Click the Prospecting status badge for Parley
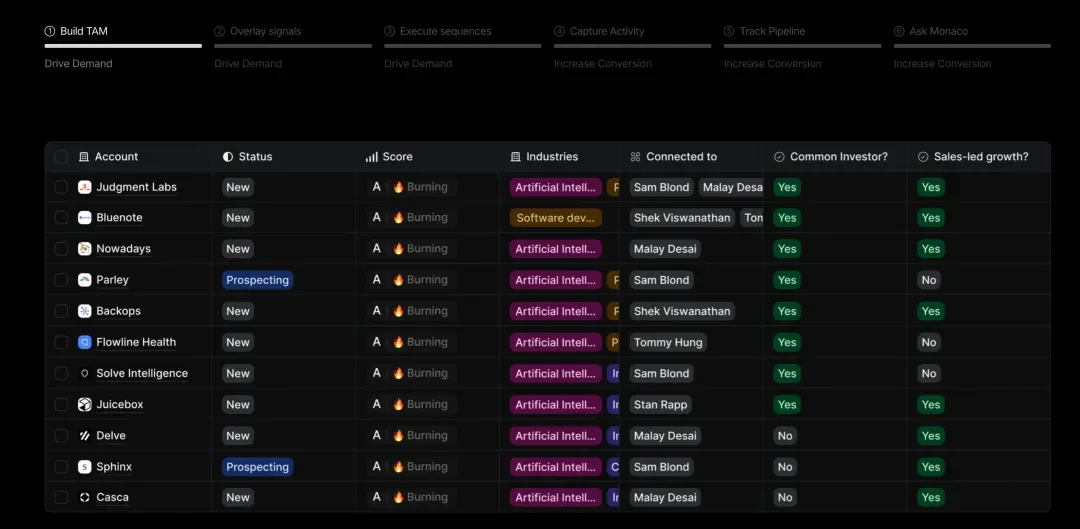This screenshot has height=529, width=1080. [257, 280]
